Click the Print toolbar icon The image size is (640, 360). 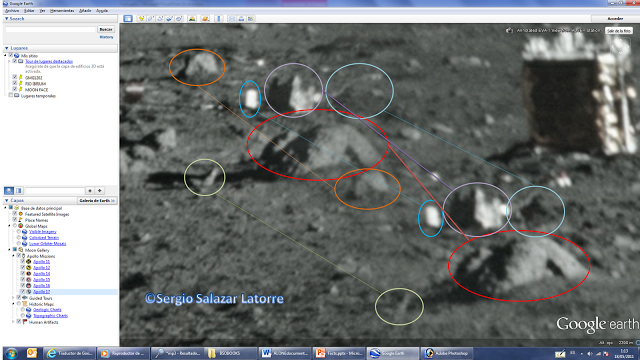point(241,18)
